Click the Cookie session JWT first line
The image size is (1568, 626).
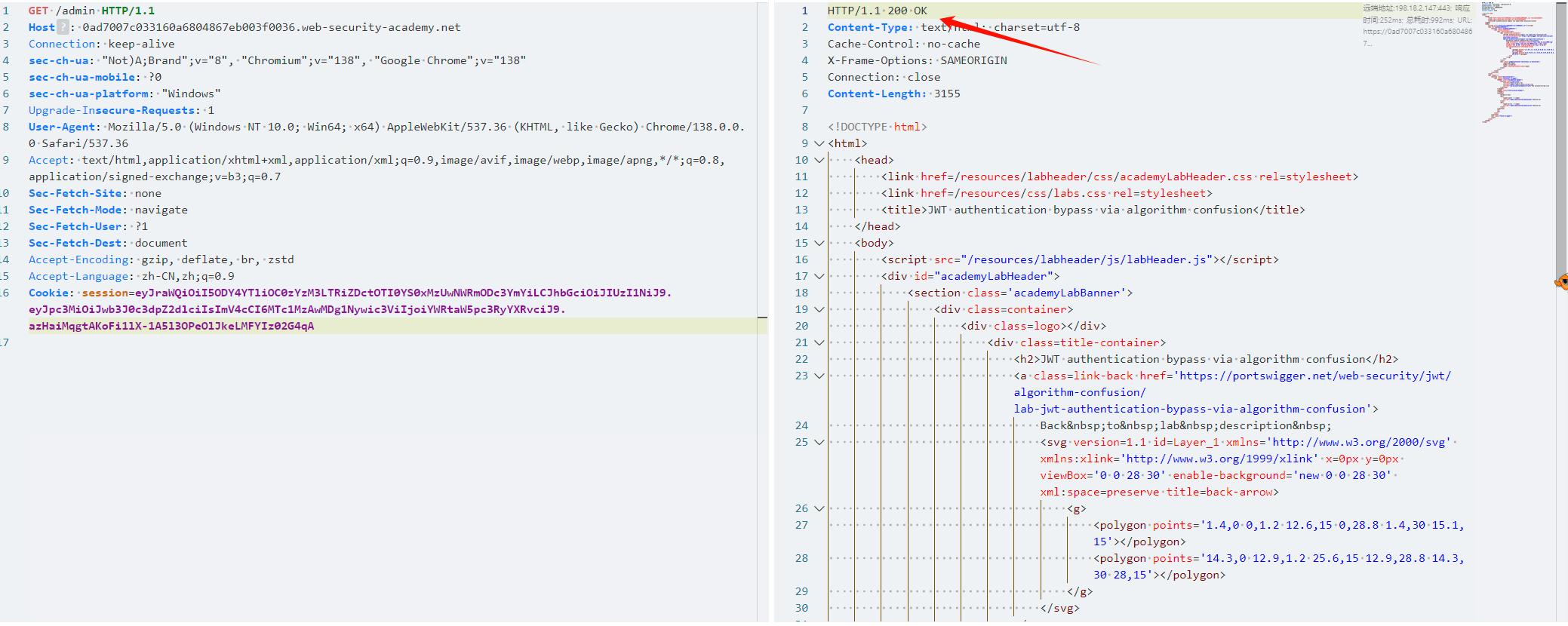tap(350, 293)
